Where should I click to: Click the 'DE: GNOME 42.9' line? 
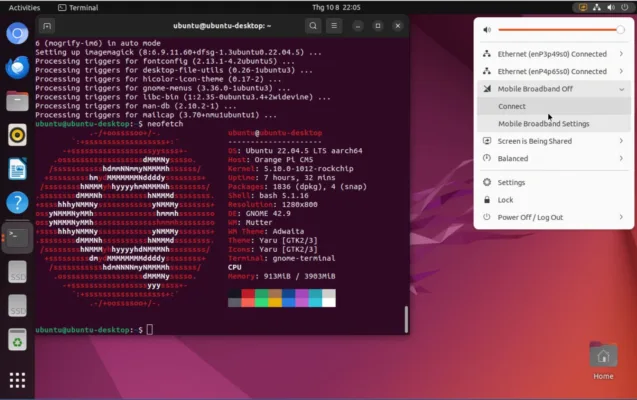(x=259, y=213)
